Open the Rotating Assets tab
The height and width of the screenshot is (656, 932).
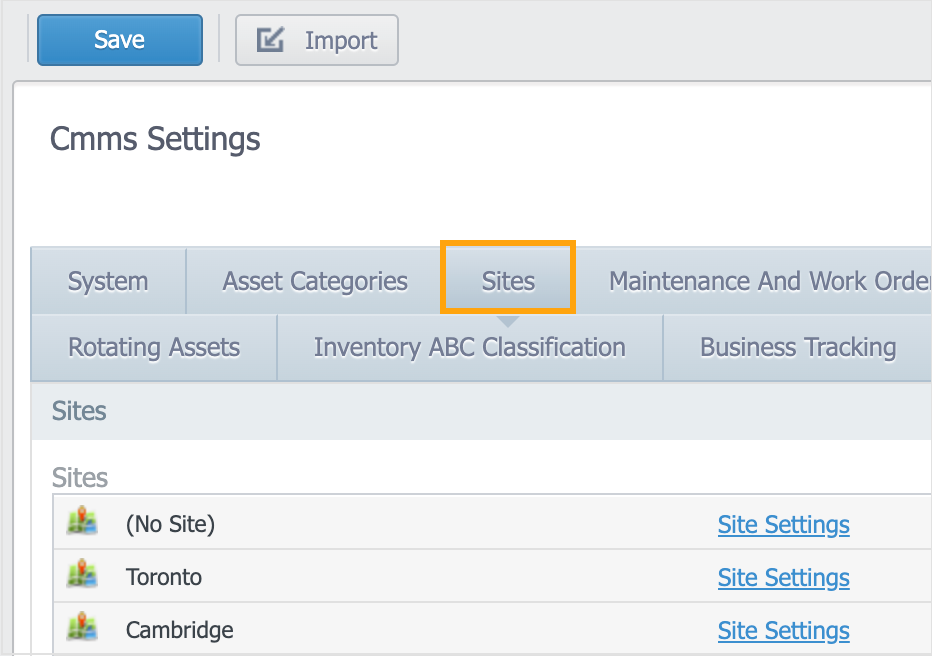[x=154, y=348]
